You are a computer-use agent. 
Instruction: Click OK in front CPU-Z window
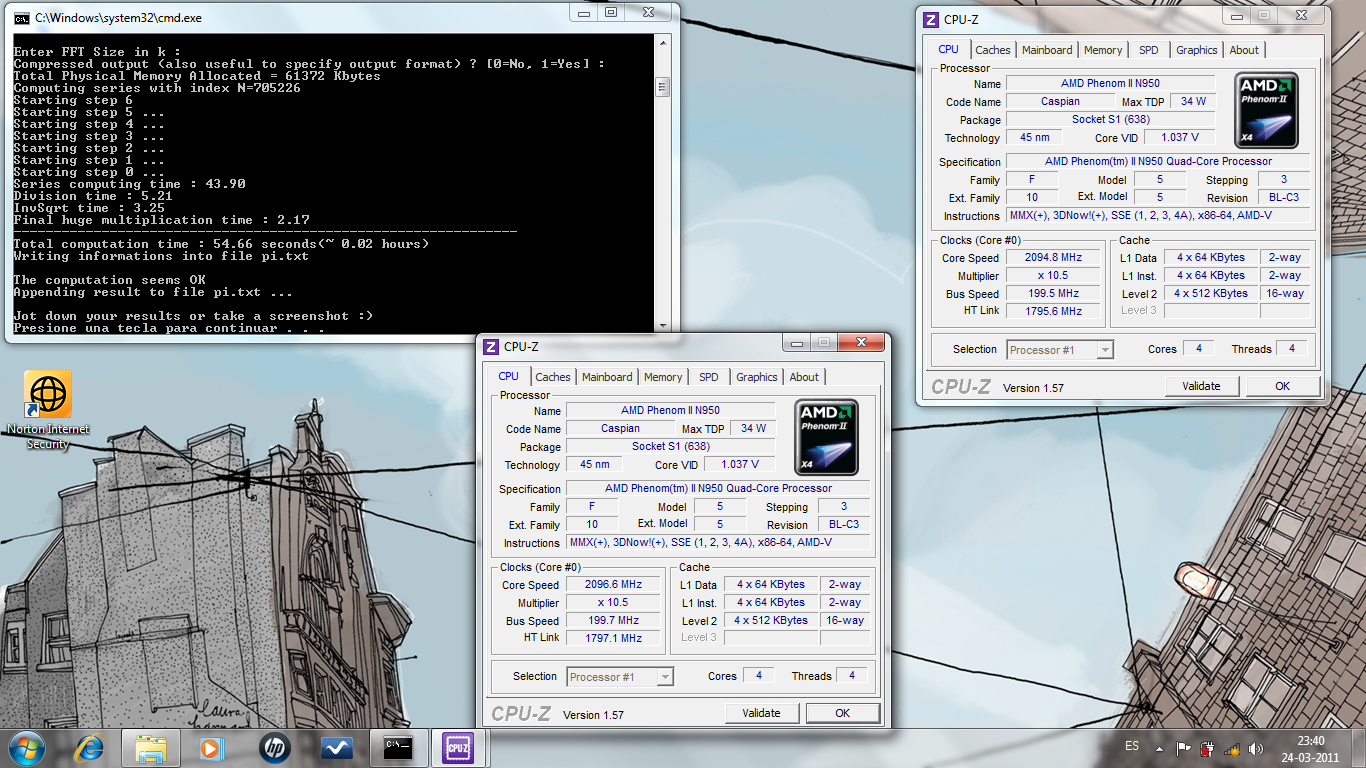coord(843,713)
